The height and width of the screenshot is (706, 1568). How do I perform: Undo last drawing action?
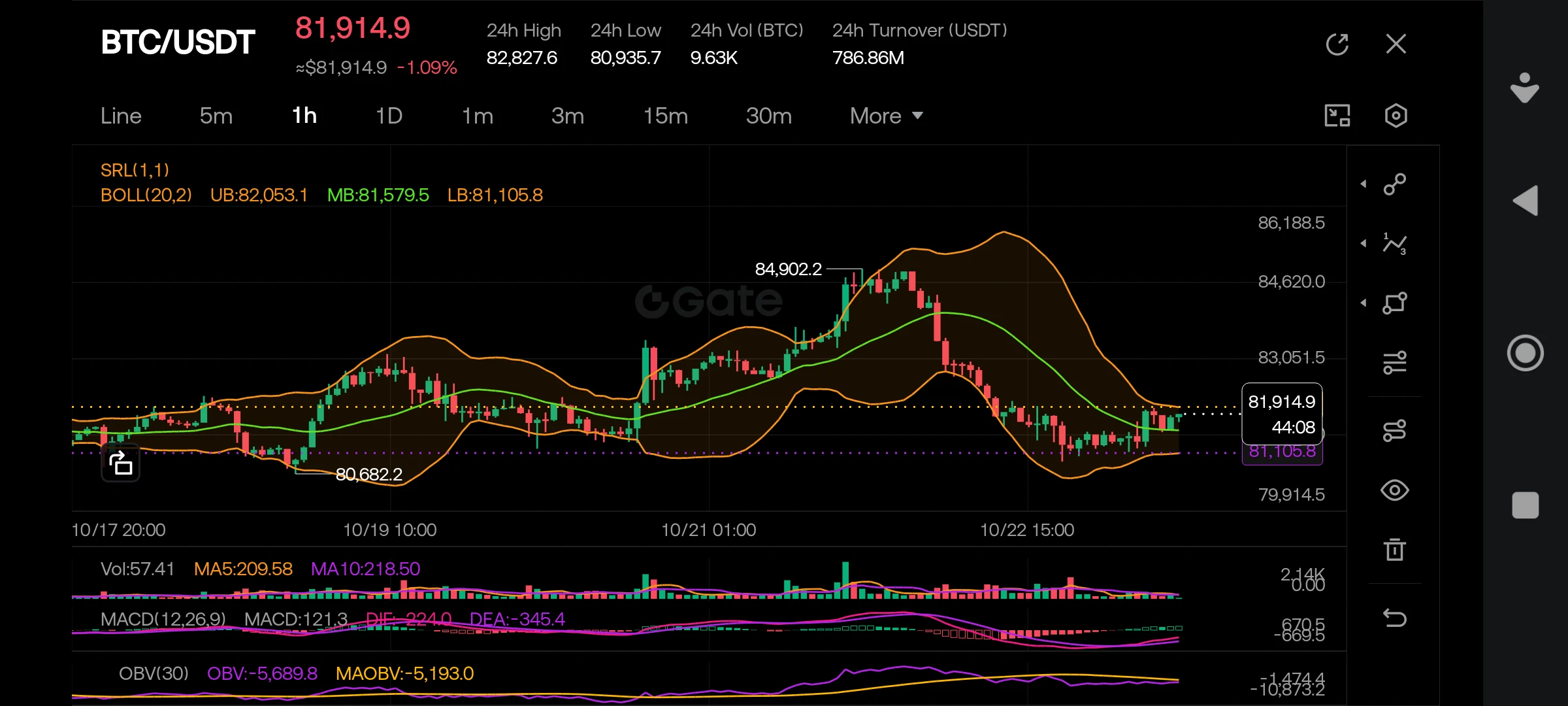[1395, 618]
